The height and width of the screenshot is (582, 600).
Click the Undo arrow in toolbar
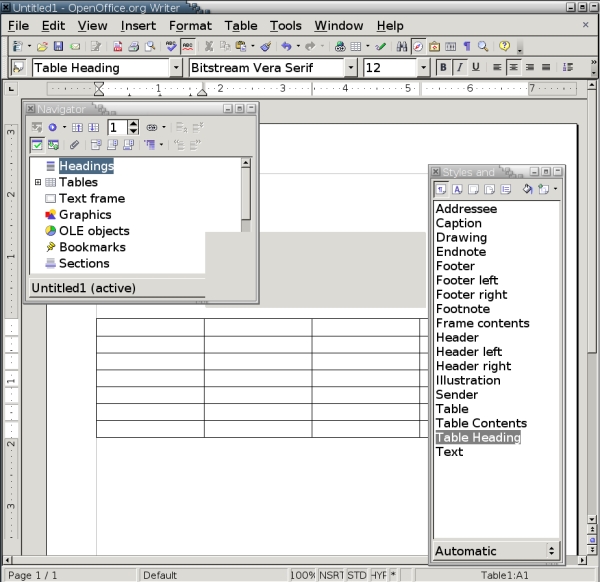286,46
